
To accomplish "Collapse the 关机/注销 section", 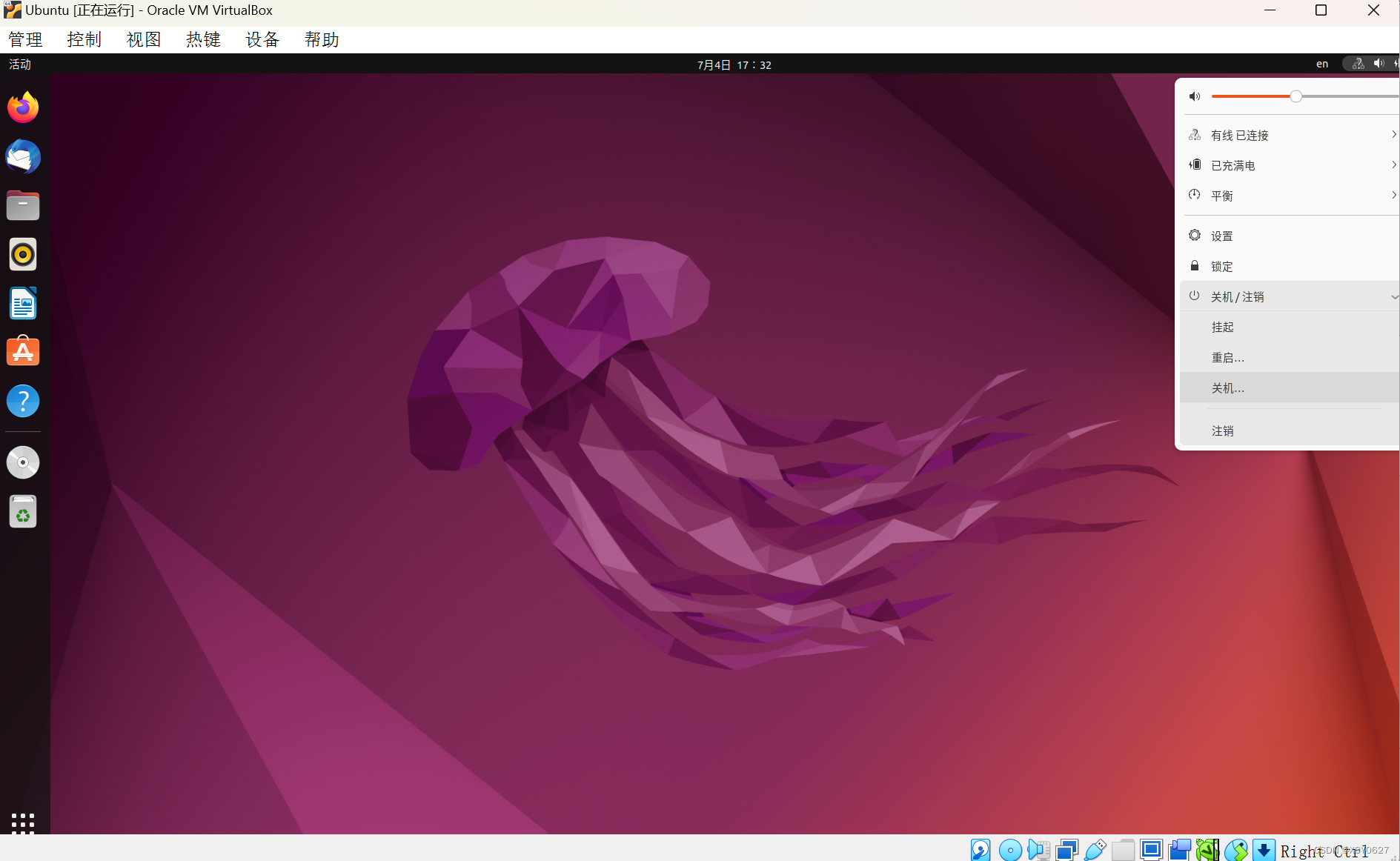I will tap(1290, 296).
